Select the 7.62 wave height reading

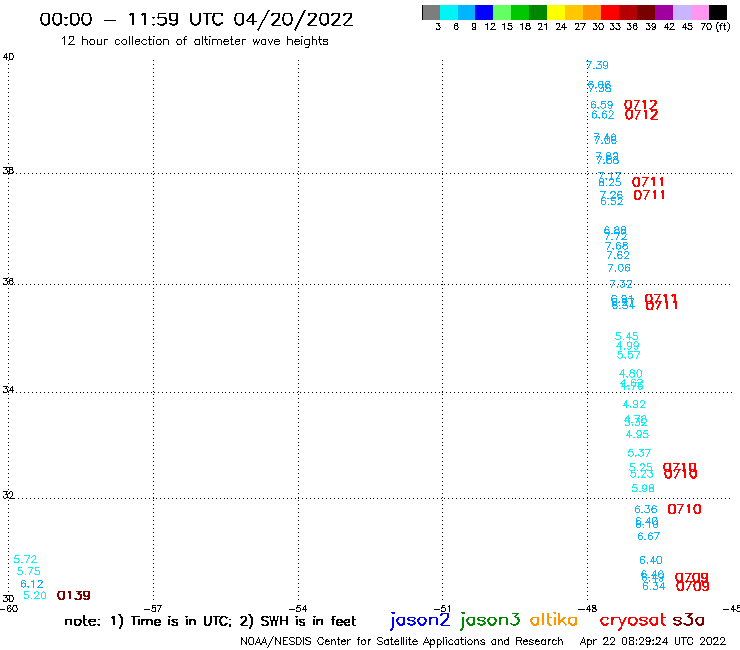coord(618,255)
